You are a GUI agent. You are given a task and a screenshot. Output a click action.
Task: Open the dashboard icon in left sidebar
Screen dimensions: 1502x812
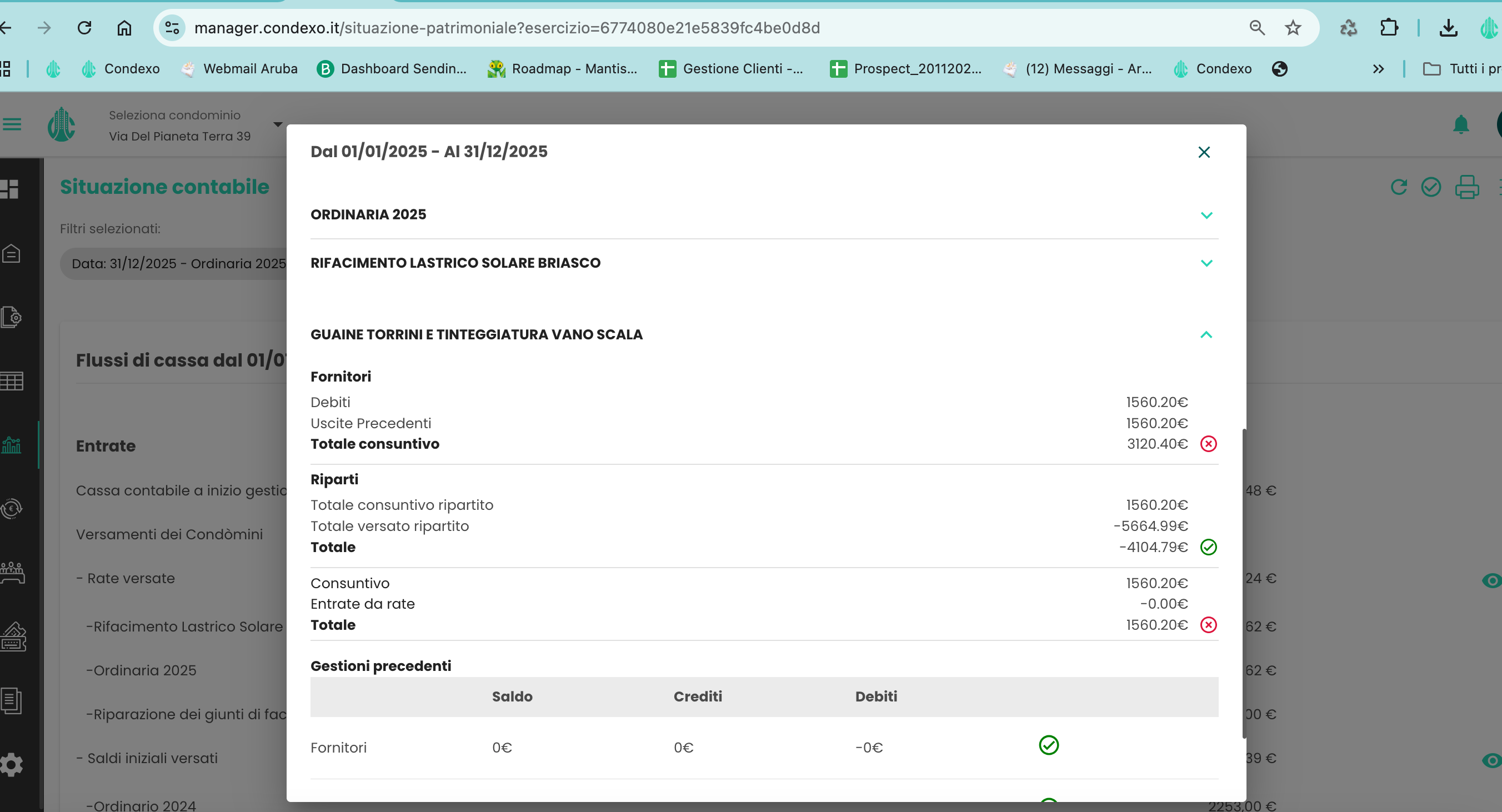click(10, 189)
